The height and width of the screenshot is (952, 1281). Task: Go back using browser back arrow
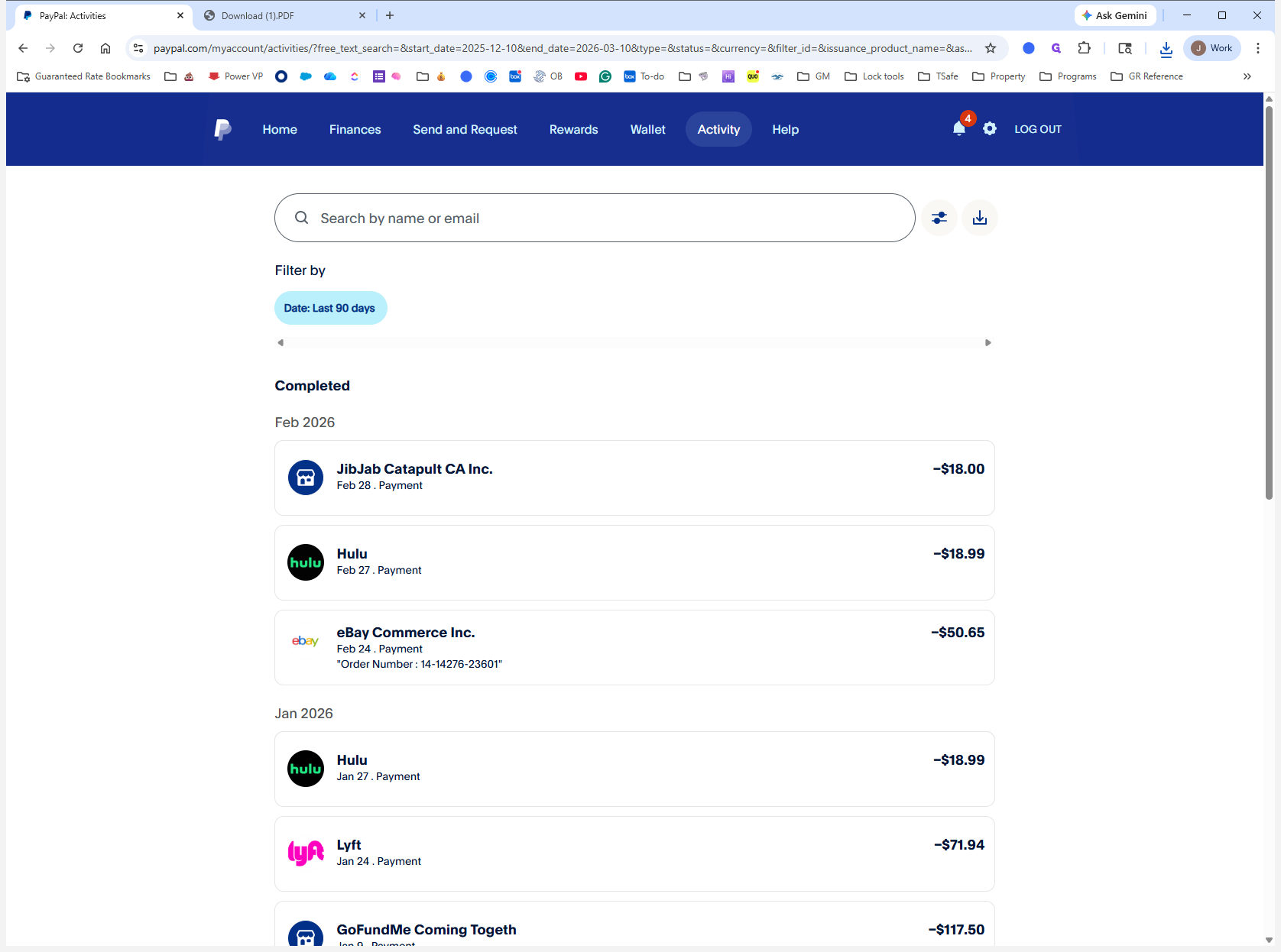point(23,48)
